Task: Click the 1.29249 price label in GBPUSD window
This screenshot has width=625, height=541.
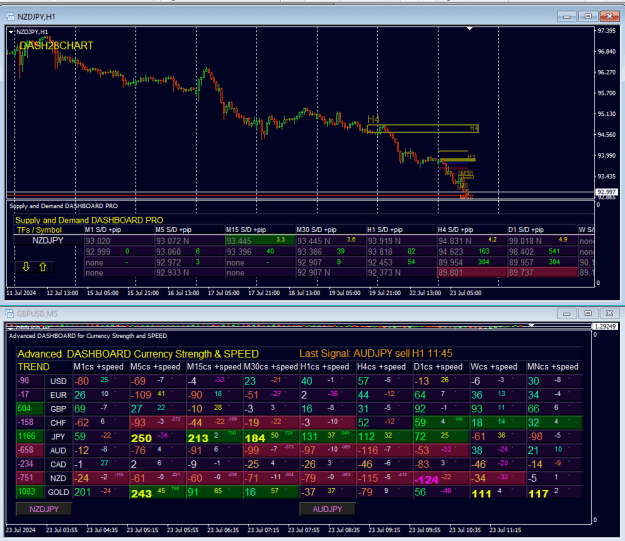Action: coord(605,327)
